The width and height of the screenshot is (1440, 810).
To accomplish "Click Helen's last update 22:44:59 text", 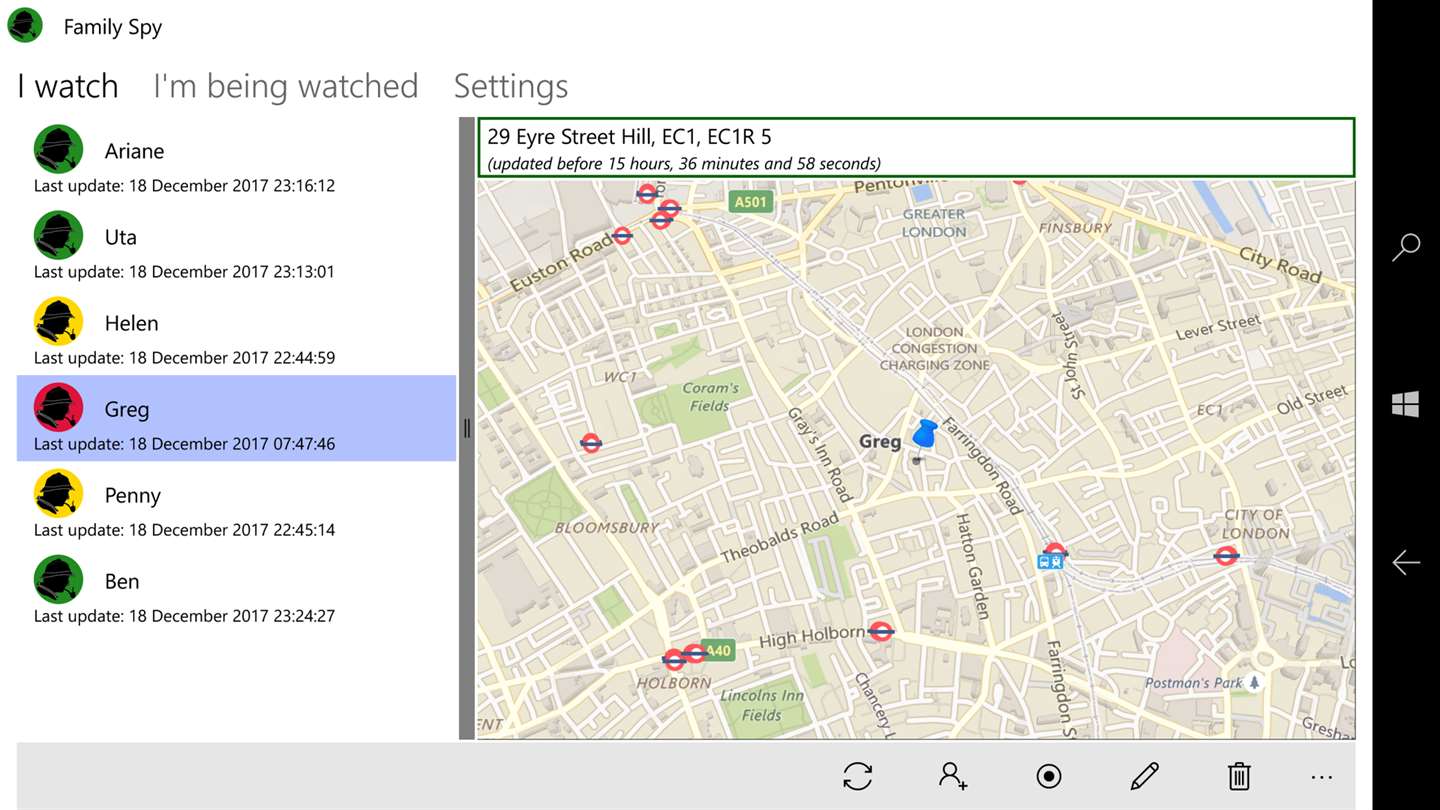I will pos(184,358).
